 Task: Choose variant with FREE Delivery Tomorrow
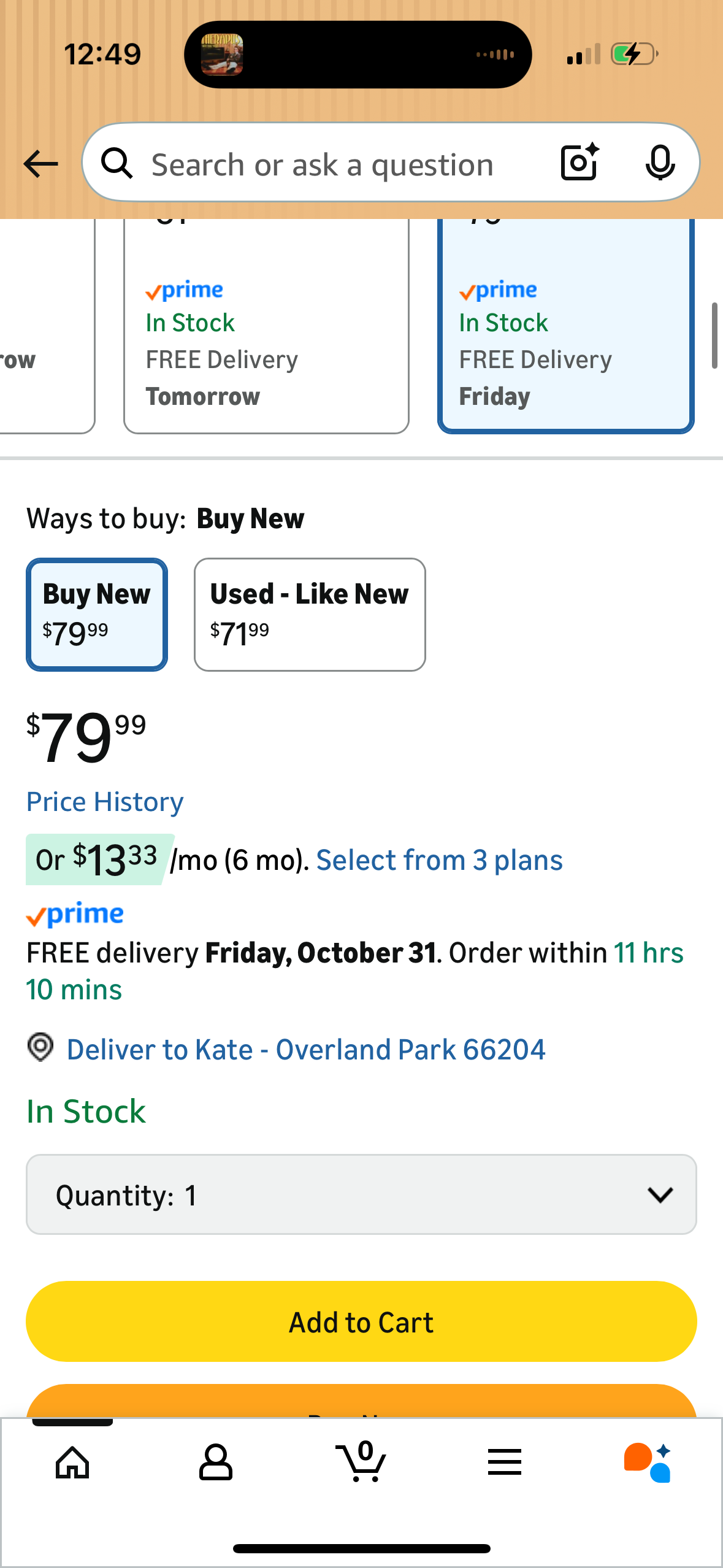pos(266,344)
